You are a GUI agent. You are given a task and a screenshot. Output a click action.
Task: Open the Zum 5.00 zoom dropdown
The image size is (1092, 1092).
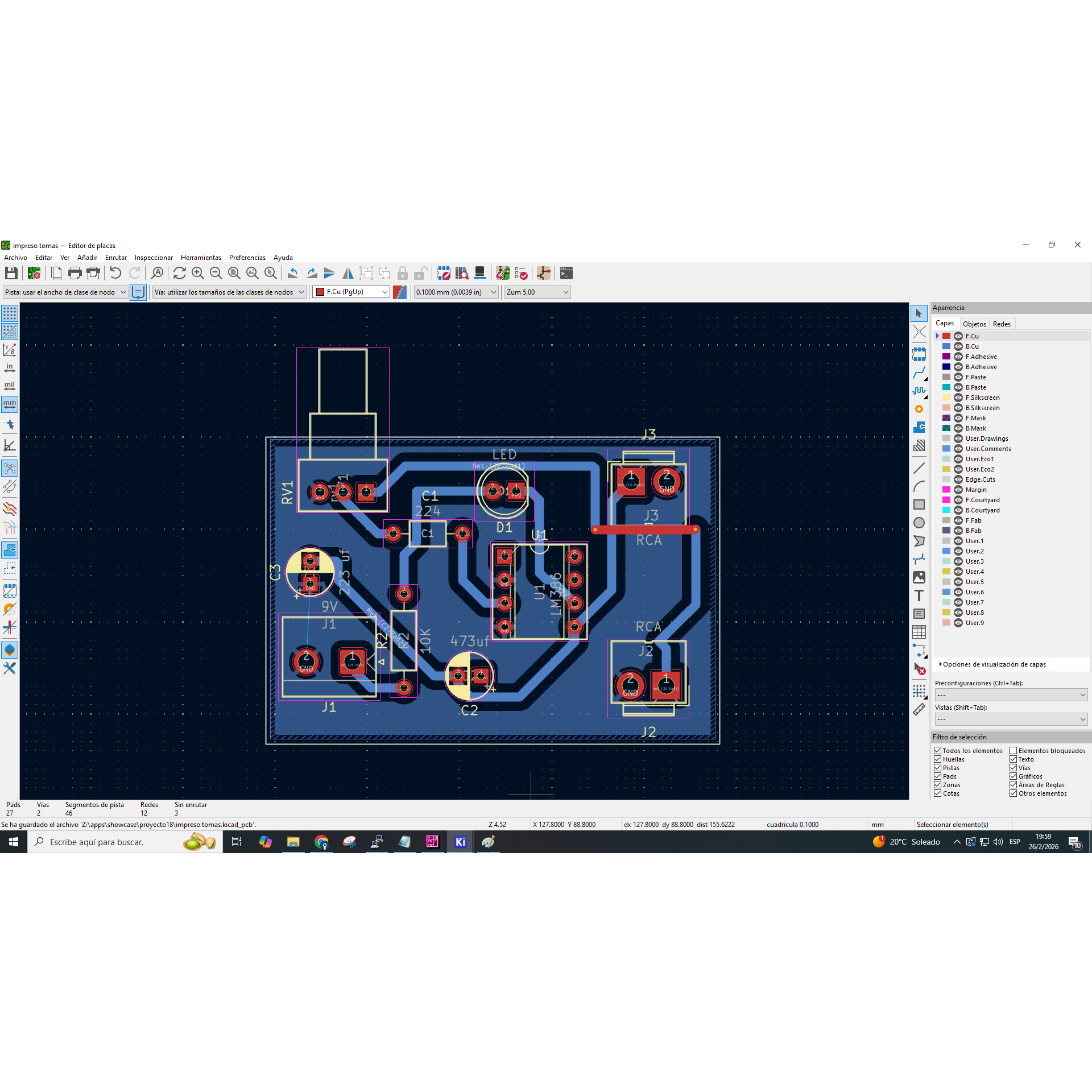coord(537,292)
